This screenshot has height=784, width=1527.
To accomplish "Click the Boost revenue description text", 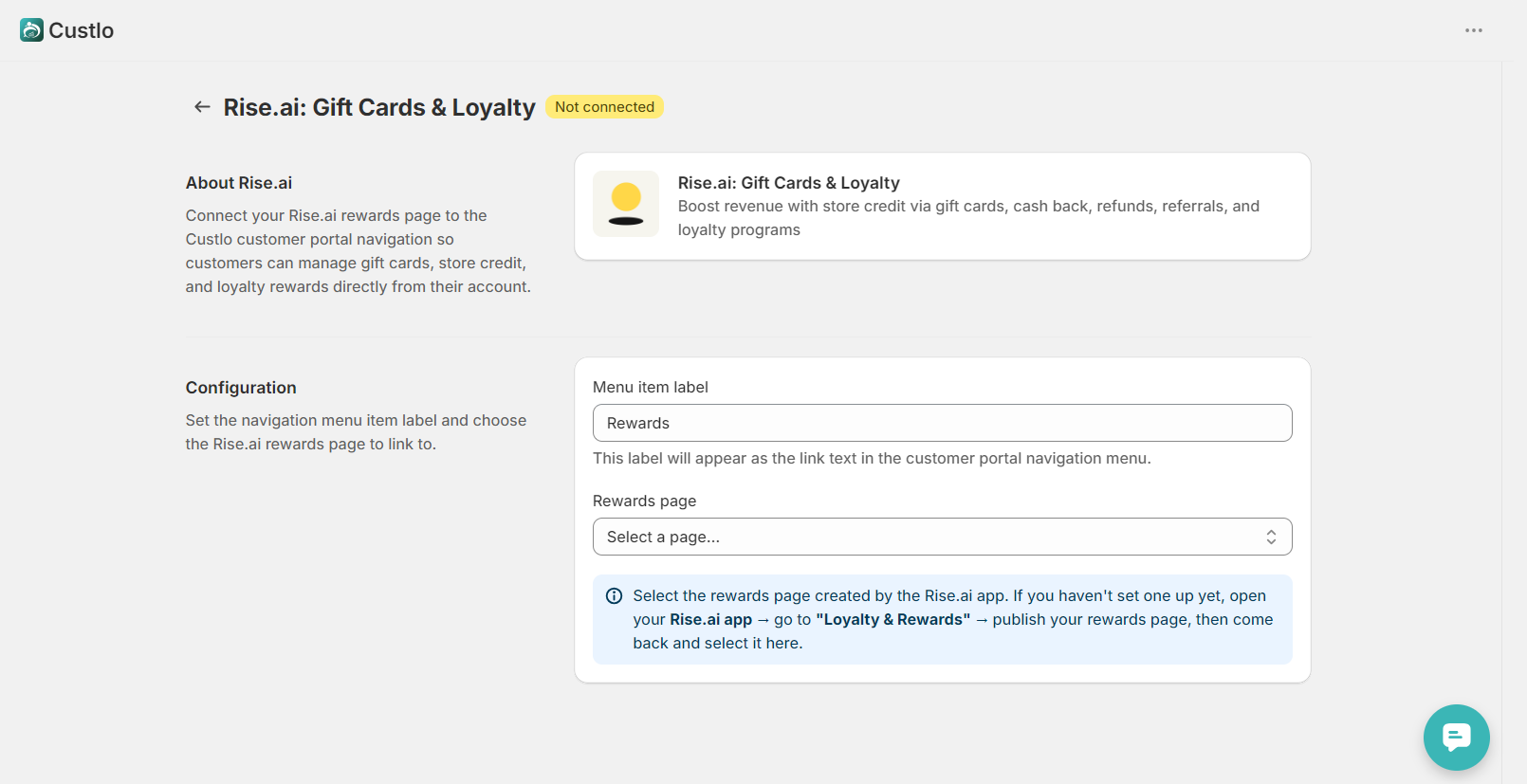I will pyautogui.click(x=968, y=218).
